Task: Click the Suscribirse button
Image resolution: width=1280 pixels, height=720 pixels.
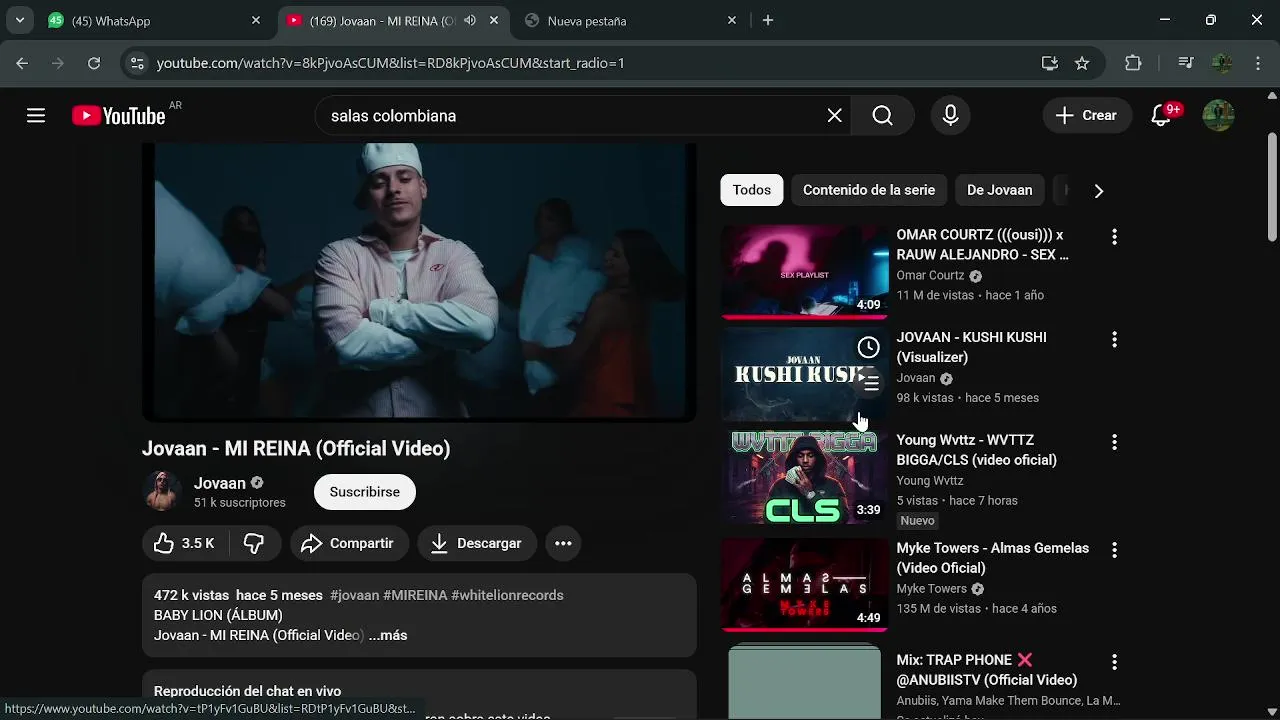Action: [x=365, y=492]
